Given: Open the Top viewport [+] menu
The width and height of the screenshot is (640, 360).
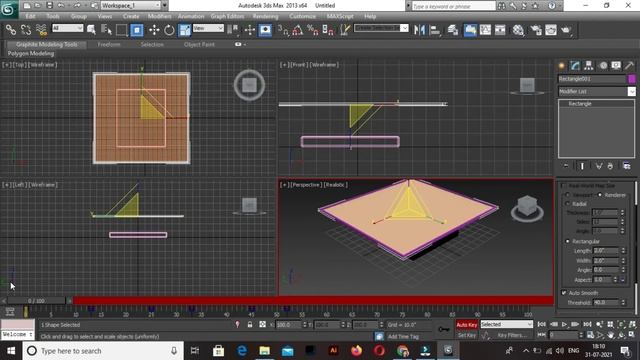Looking at the screenshot, I should tap(6, 64).
